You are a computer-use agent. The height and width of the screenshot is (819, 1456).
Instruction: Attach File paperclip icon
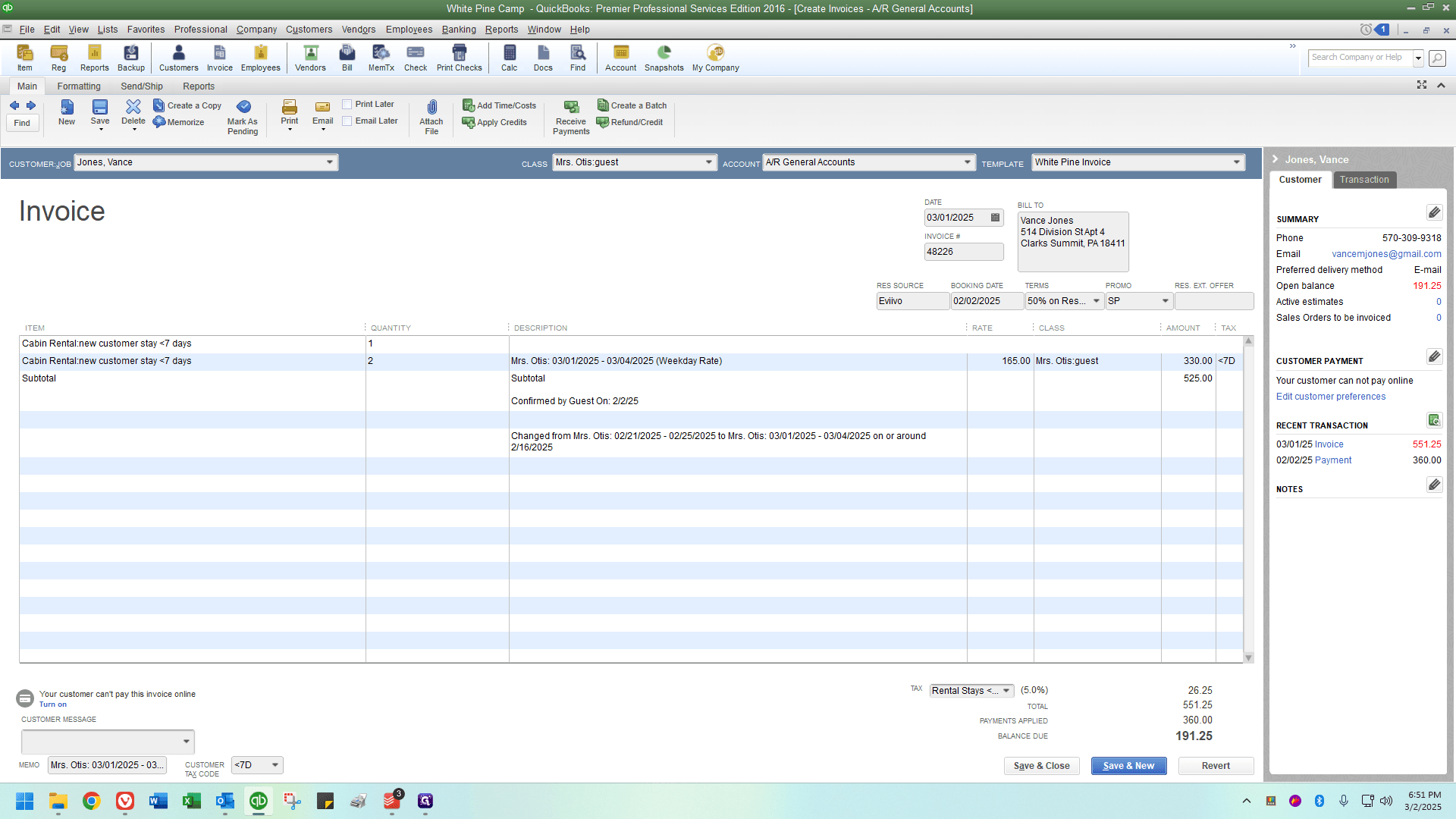(431, 118)
